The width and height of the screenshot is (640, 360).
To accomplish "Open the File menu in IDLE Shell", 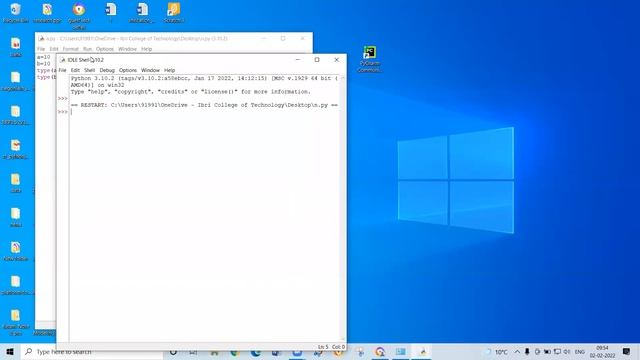I will tap(62, 70).
